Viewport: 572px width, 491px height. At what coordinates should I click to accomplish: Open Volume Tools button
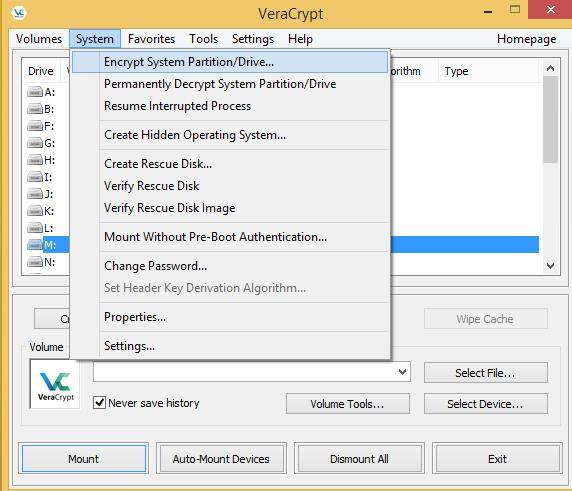point(348,403)
